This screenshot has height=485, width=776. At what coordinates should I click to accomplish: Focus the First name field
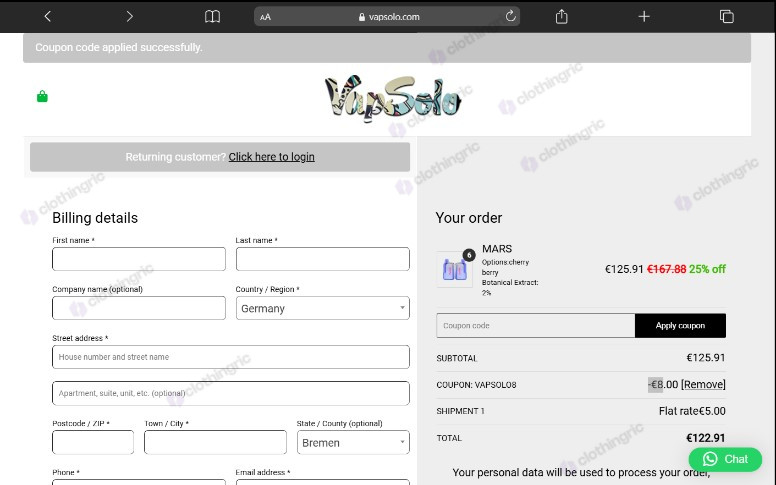coord(139,259)
